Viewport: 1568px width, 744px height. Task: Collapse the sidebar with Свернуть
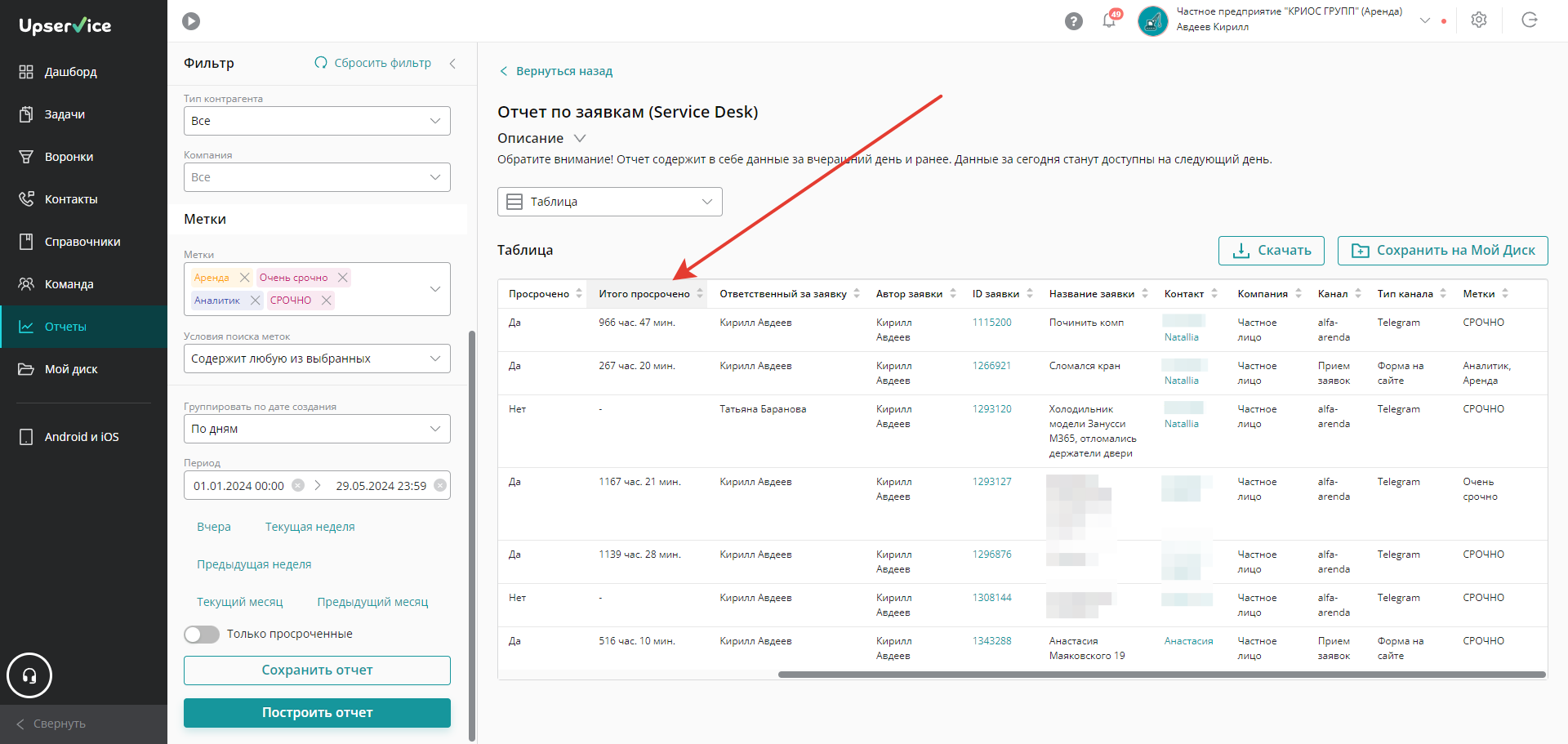pyautogui.click(x=83, y=724)
